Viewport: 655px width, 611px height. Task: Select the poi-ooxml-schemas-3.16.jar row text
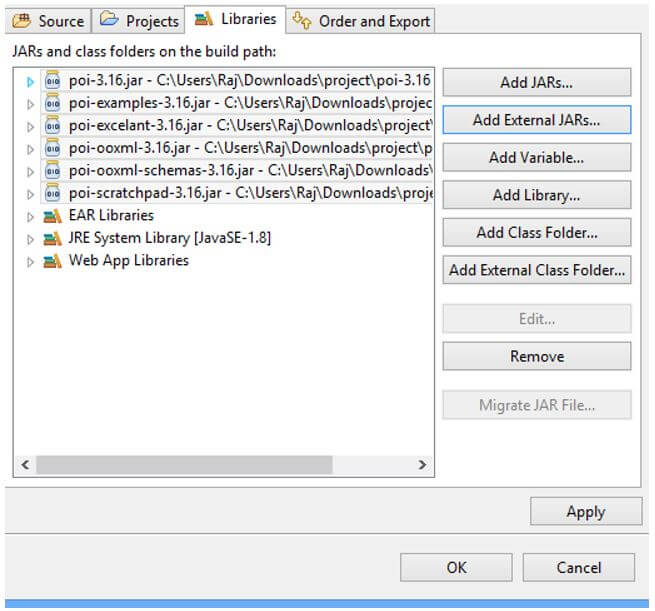point(250,170)
